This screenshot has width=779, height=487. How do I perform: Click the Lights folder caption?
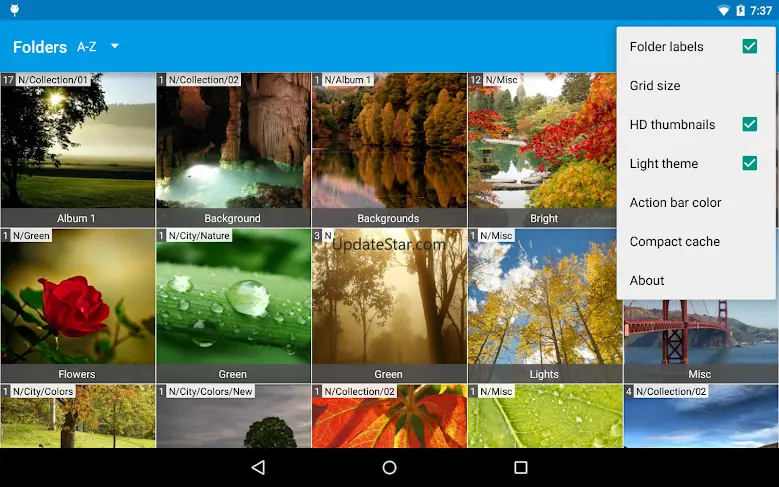pos(544,374)
